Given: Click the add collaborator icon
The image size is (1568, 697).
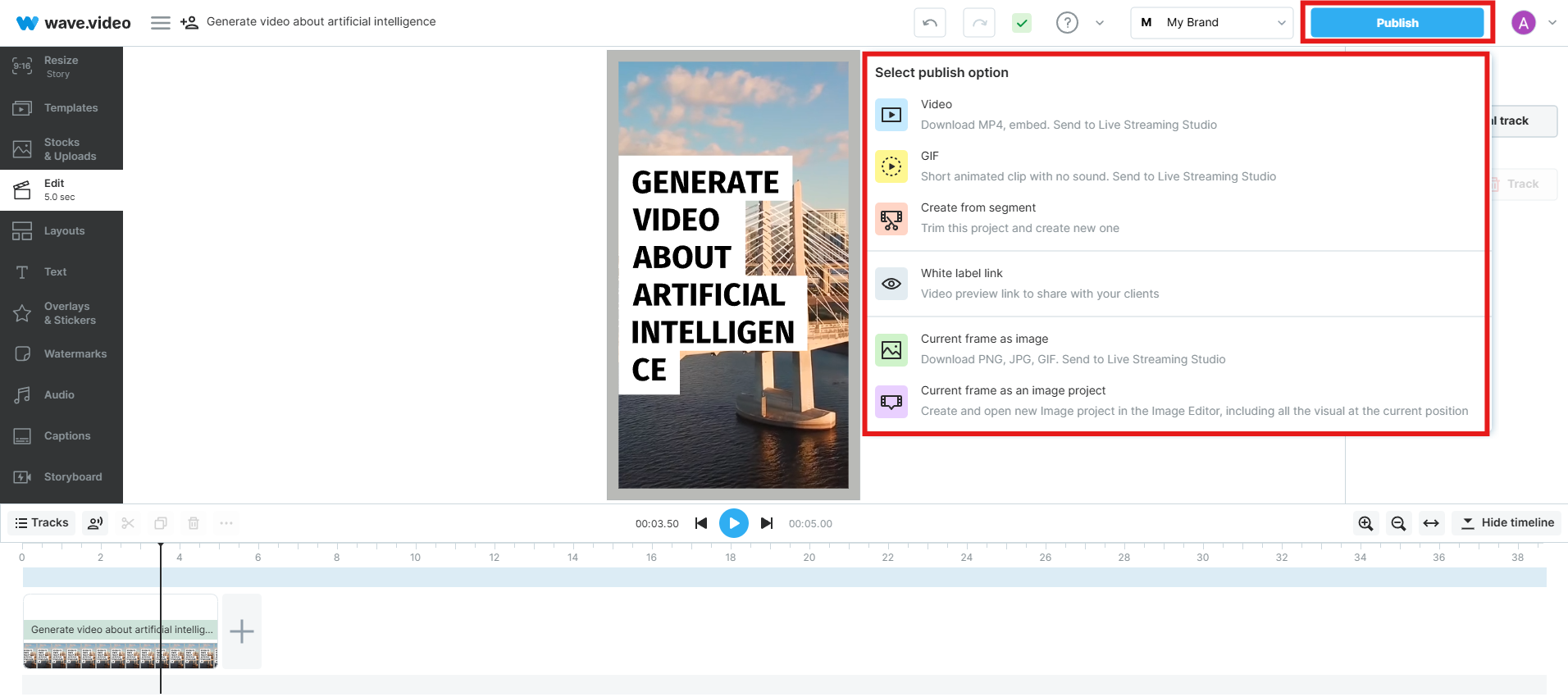Looking at the screenshot, I should (189, 23).
